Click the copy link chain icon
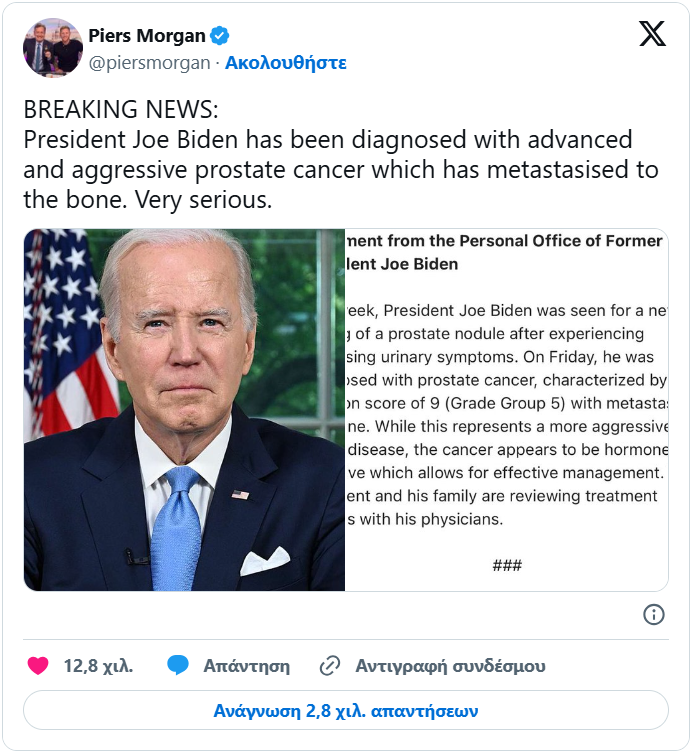The width and height of the screenshot is (694, 753). (330, 666)
